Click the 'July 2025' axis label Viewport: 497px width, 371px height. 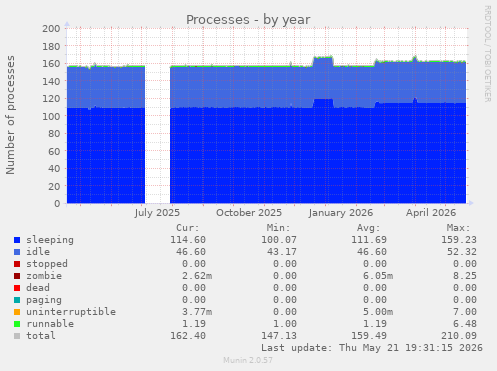tap(157, 213)
